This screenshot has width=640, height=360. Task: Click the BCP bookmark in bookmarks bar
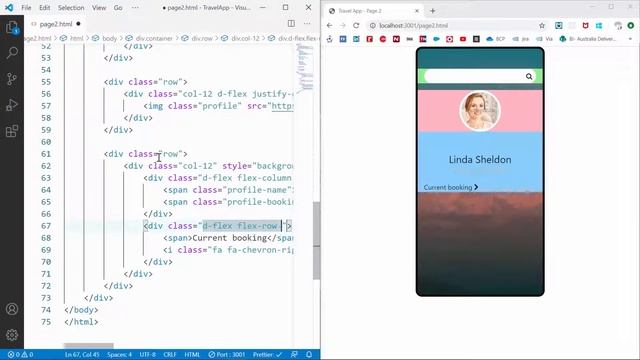coord(496,39)
